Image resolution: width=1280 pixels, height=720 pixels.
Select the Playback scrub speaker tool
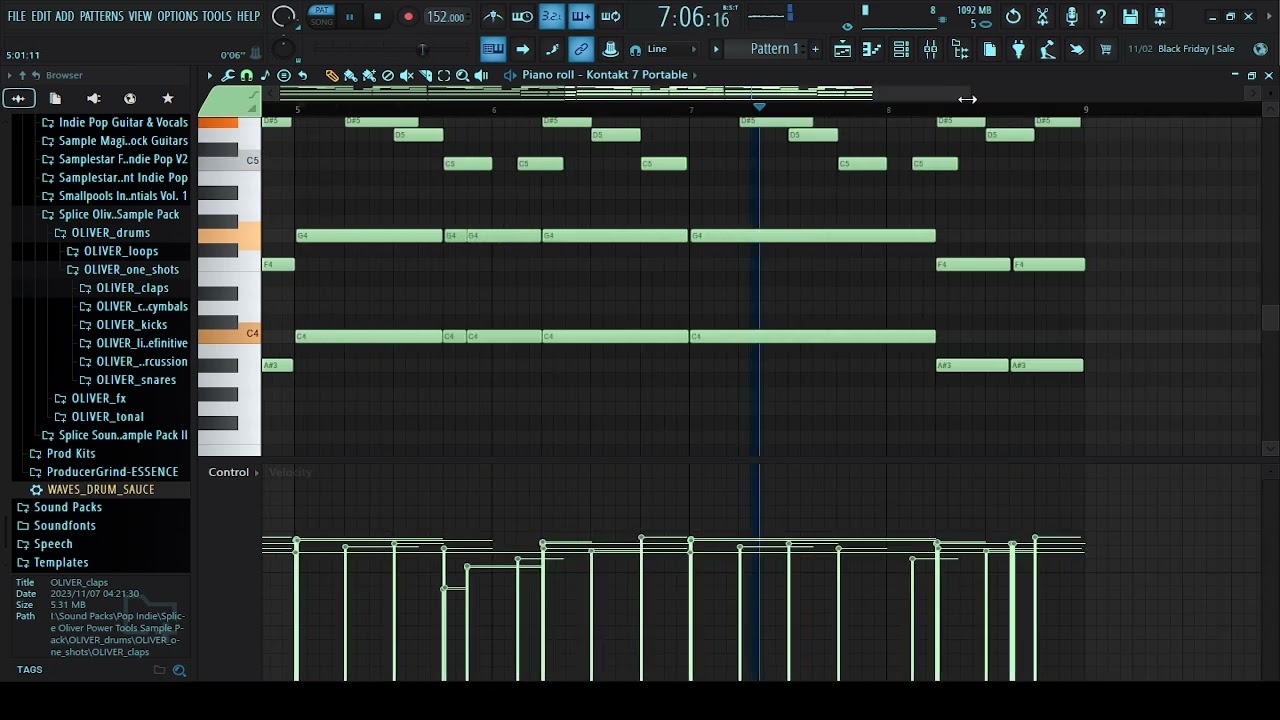tap(481, 76)
